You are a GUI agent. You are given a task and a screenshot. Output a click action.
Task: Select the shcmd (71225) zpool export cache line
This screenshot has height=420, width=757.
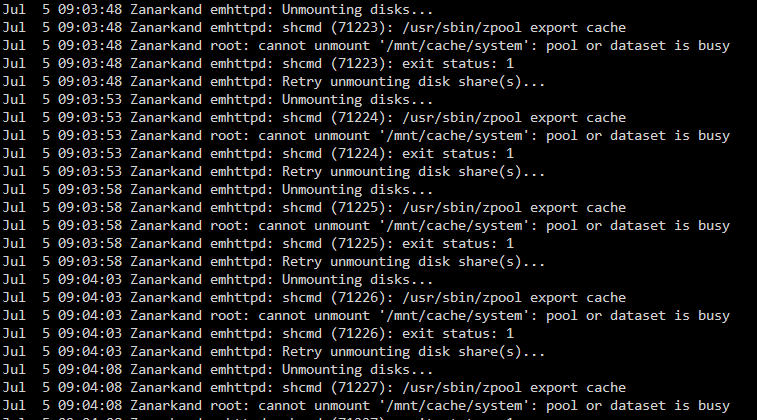(x=314, y=208)
